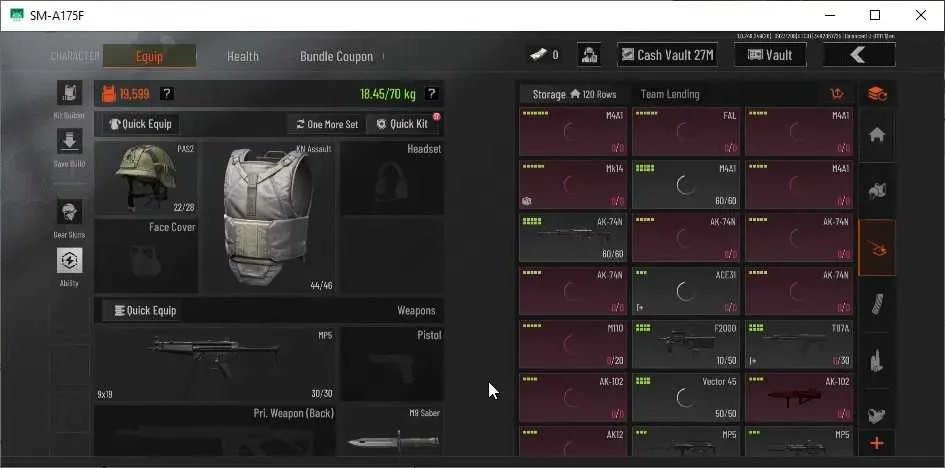Open the Vault button
Image resolution: width=945 pixels, height=468 pixels.
(x=770, y=55)
